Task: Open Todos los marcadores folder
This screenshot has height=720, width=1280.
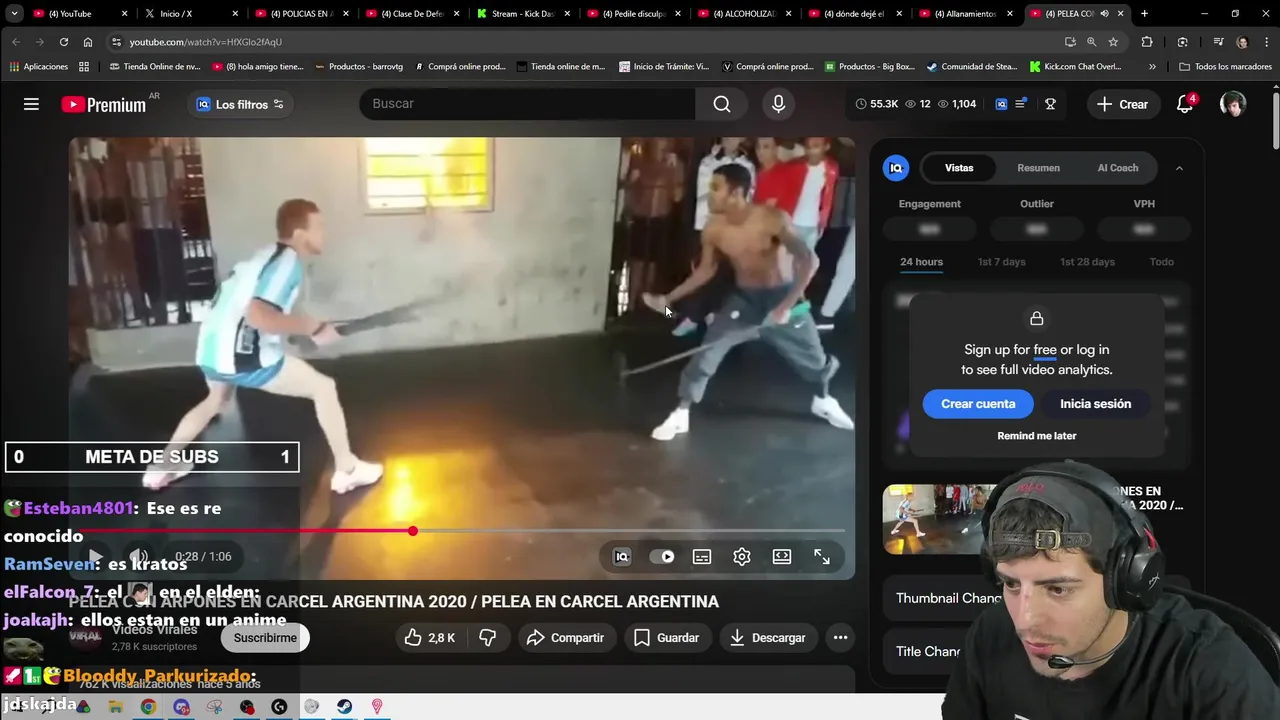Action: [x=1225, y=67]
